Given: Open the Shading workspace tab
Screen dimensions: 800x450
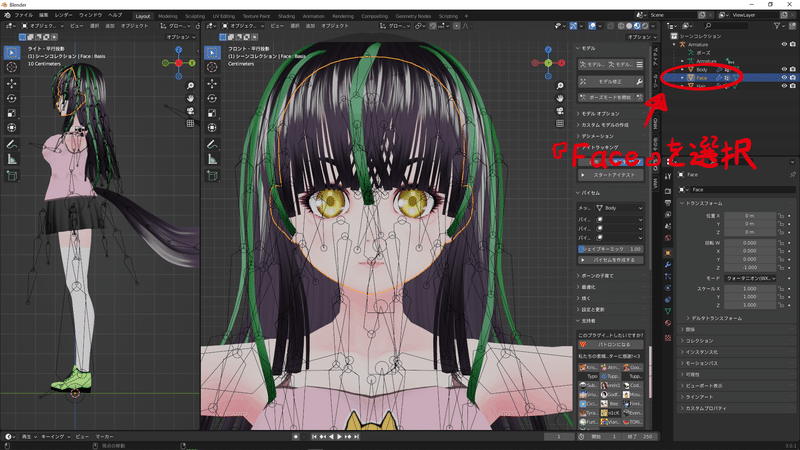Looking at the screenshot, I should click(286, 16).
